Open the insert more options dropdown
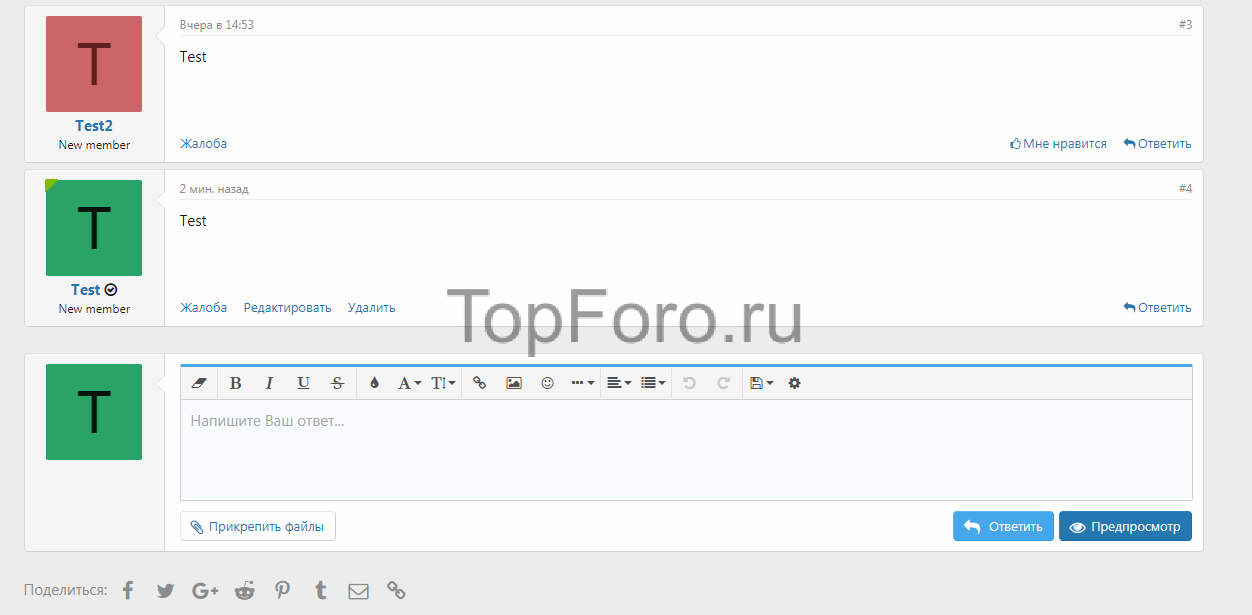The width and height of the screenshot is (1252, 615). pos(583,383)
